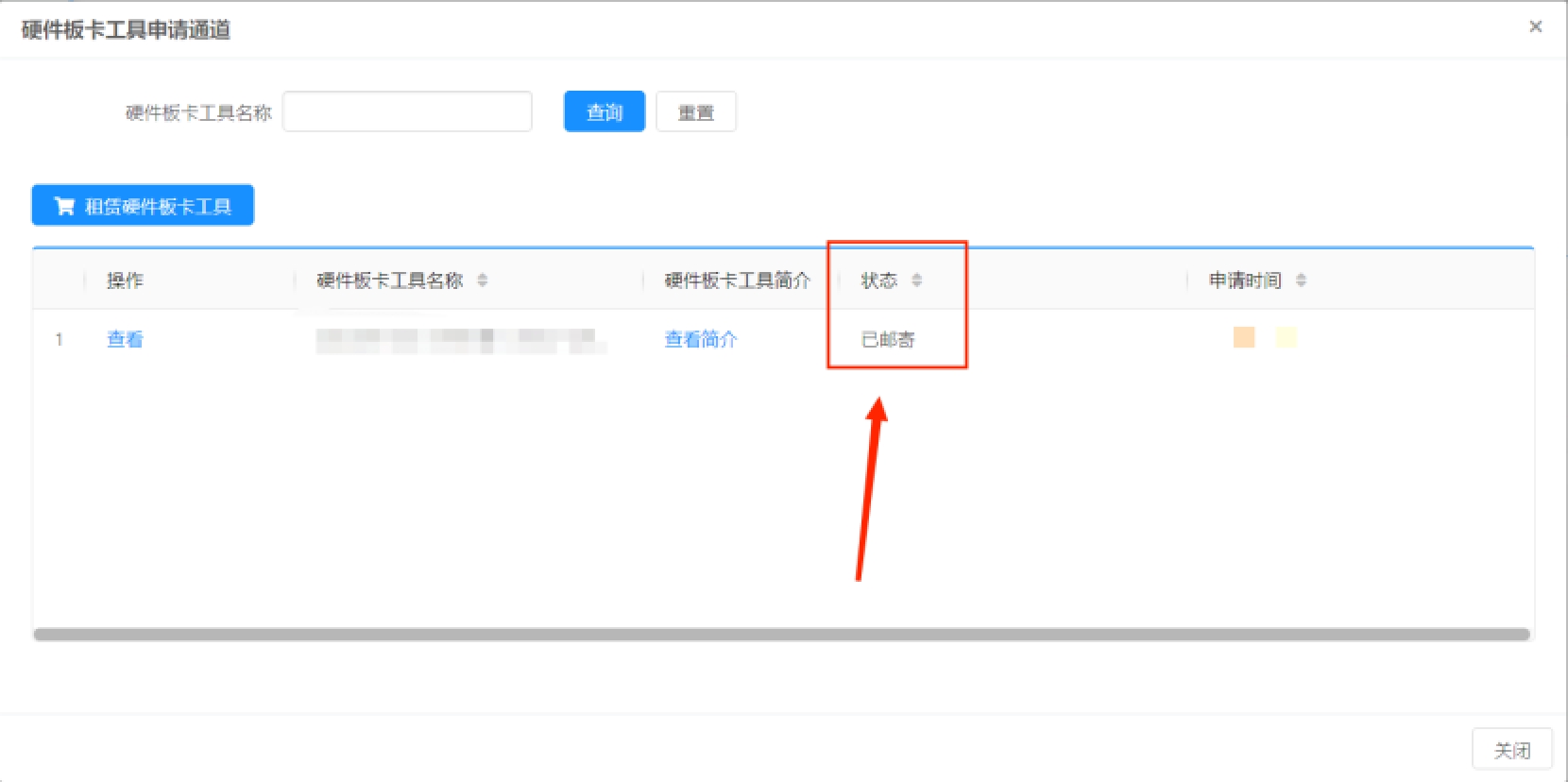Image resolution: width=1568 pixels, height=782 pixels.
Task: Click the 硬件板卡工具简介 column header
Action: click(737, 280)
